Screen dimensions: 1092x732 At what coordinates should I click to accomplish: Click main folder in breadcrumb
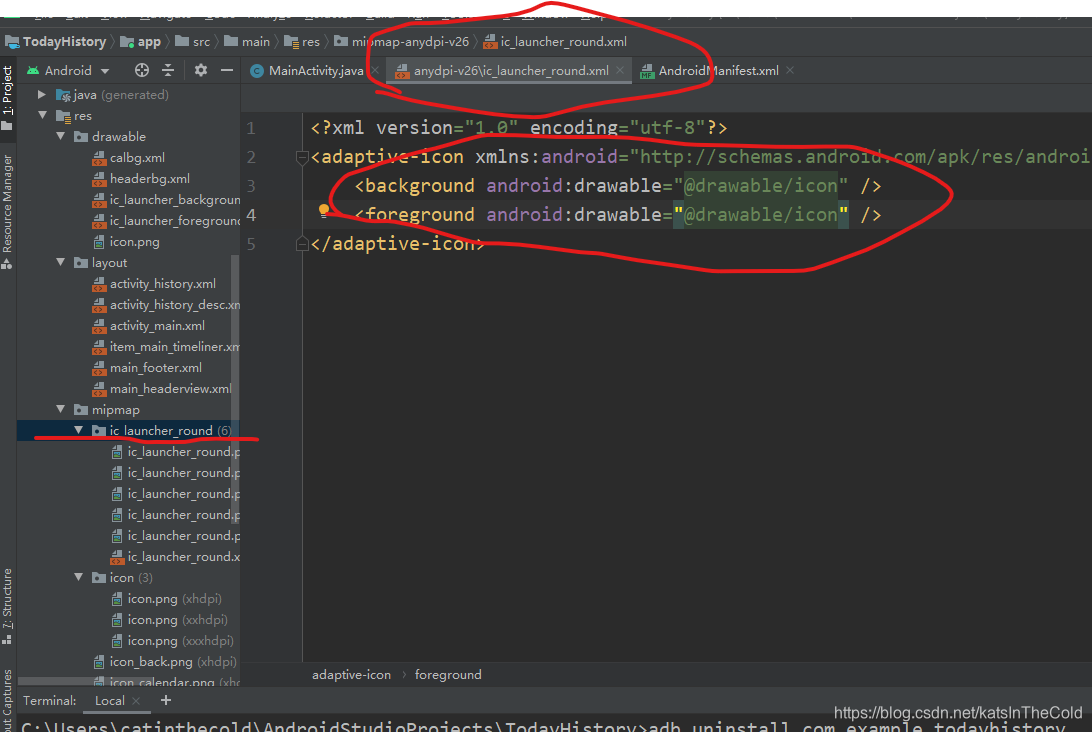[x=247, y=42]
